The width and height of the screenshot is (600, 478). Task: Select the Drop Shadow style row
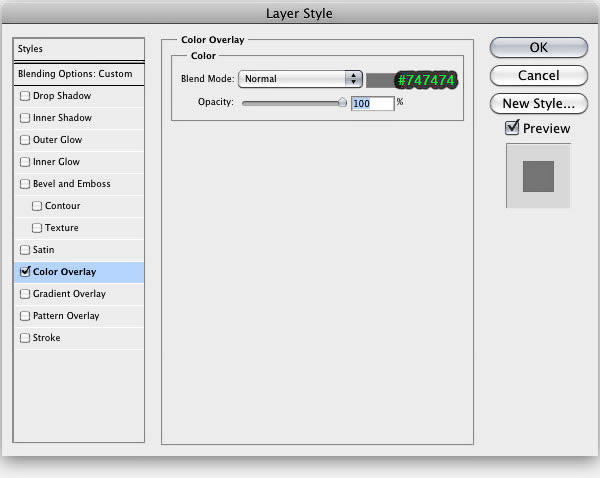click(x=79, y=96)
